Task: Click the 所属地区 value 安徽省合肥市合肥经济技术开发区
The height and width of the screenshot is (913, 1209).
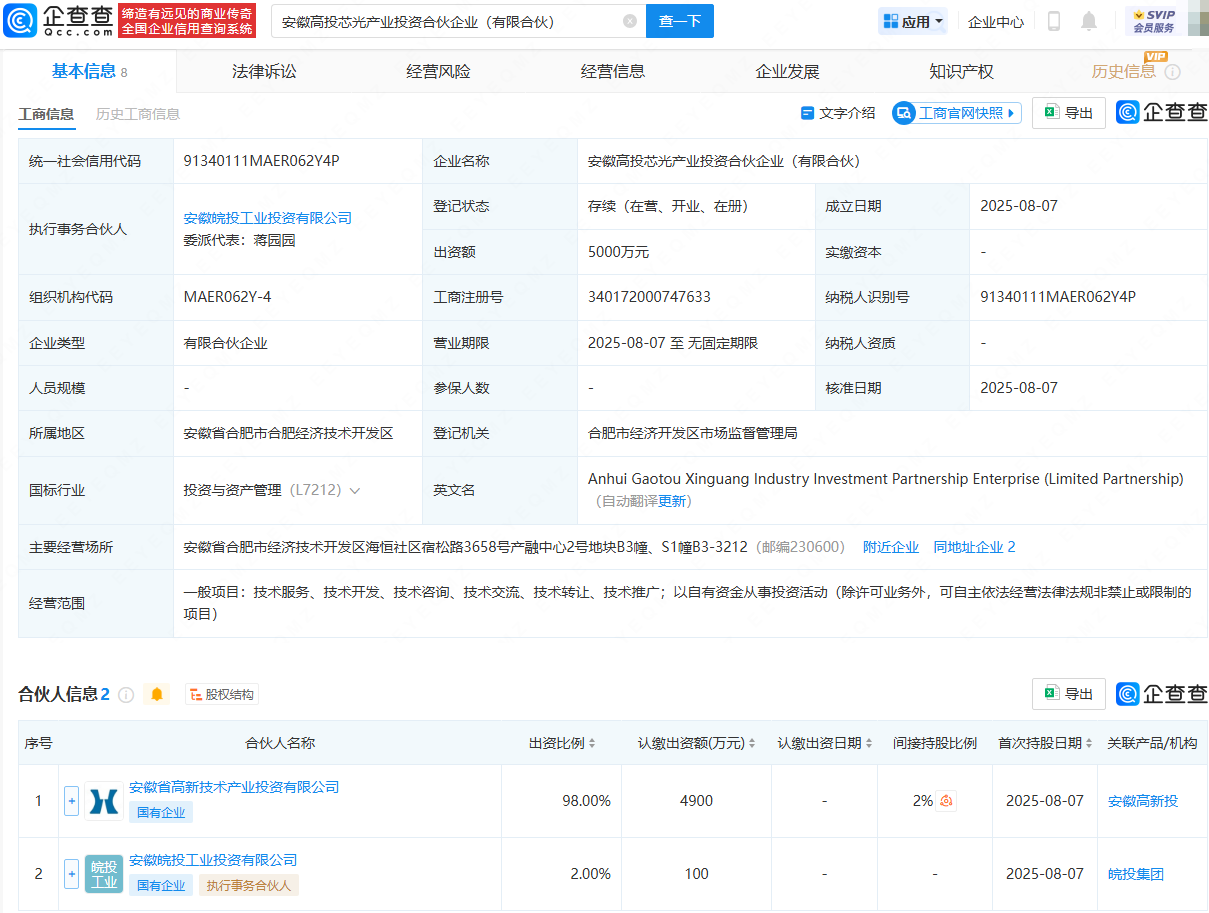Action: click(x=288, y=433)
